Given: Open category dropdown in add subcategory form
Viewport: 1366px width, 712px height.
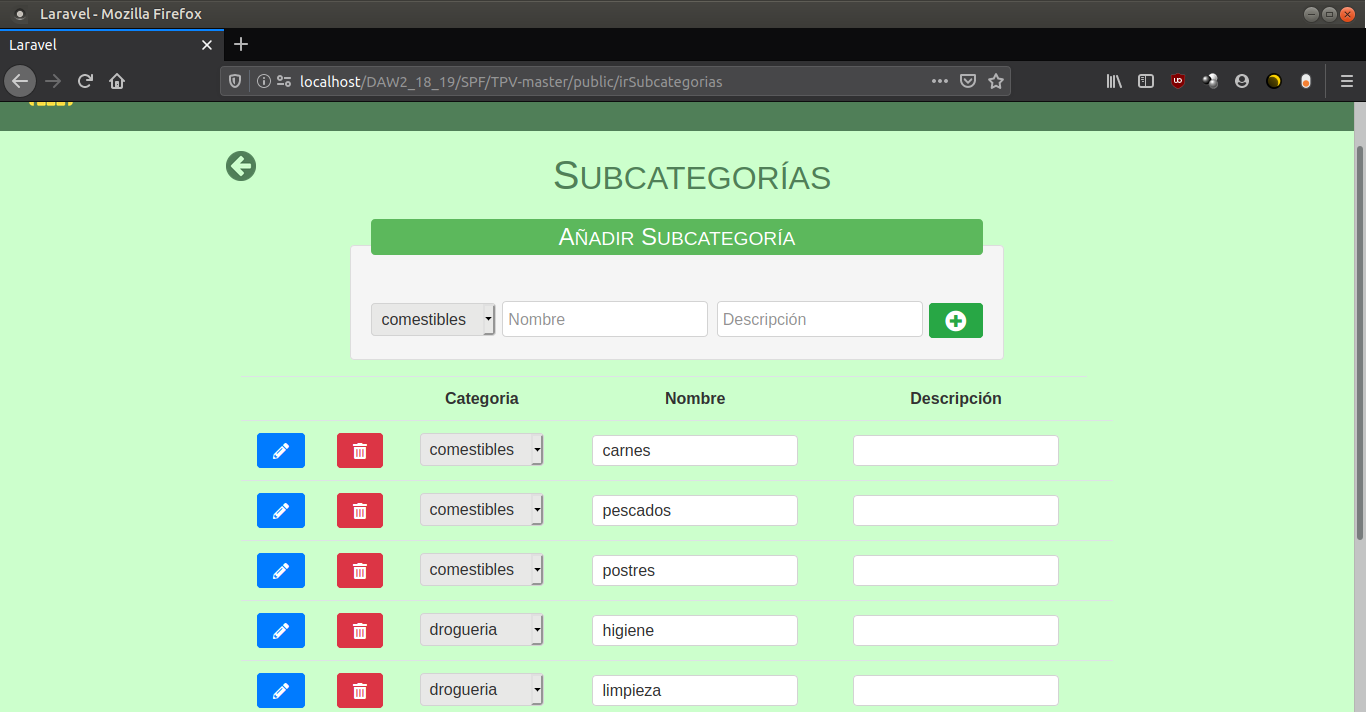Looking at the screenshot, I should coord(433,320).
